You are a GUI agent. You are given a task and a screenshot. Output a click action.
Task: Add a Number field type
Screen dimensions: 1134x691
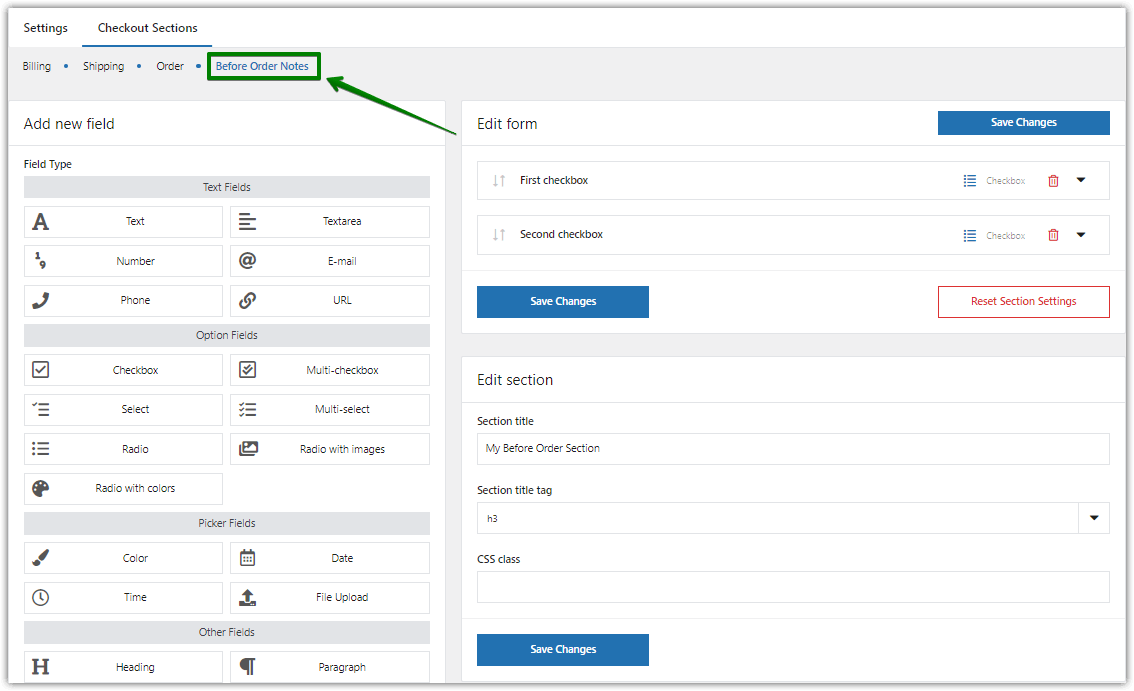pos(123,261)
